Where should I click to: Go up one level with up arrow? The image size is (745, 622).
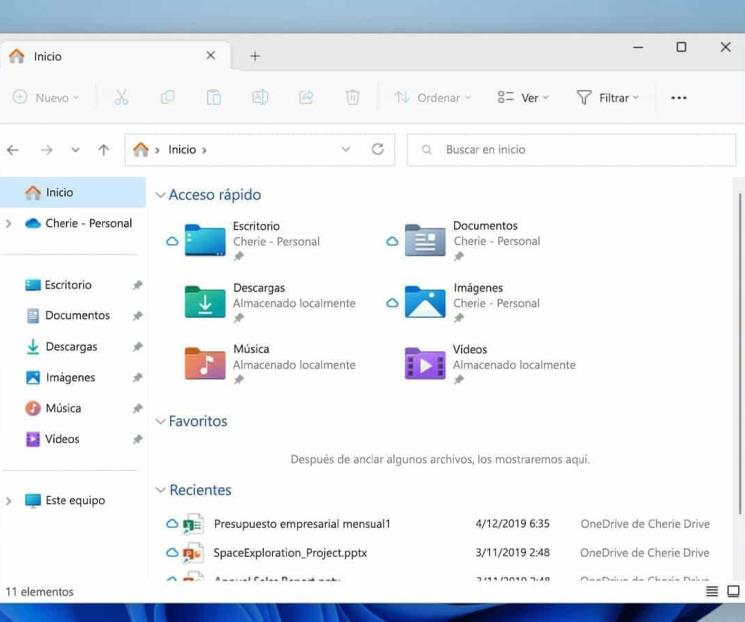tap(104, 150)
